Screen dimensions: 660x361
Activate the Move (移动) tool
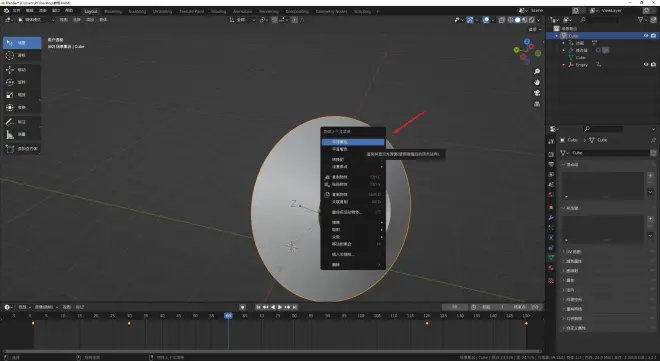22,69
